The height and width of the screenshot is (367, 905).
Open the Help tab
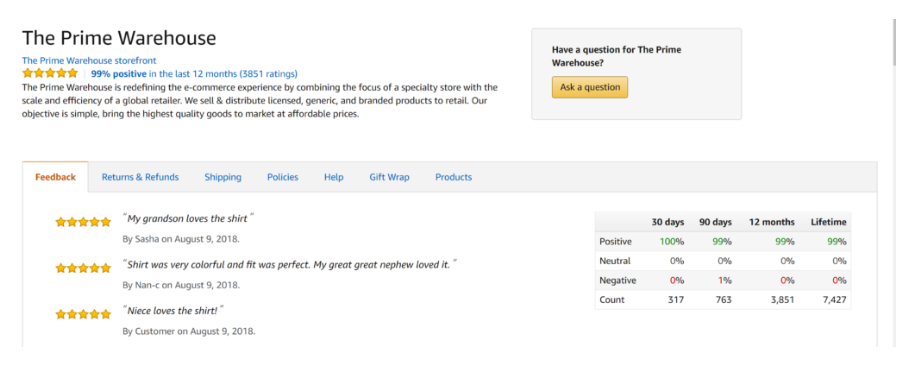click(x=334, y=177)
